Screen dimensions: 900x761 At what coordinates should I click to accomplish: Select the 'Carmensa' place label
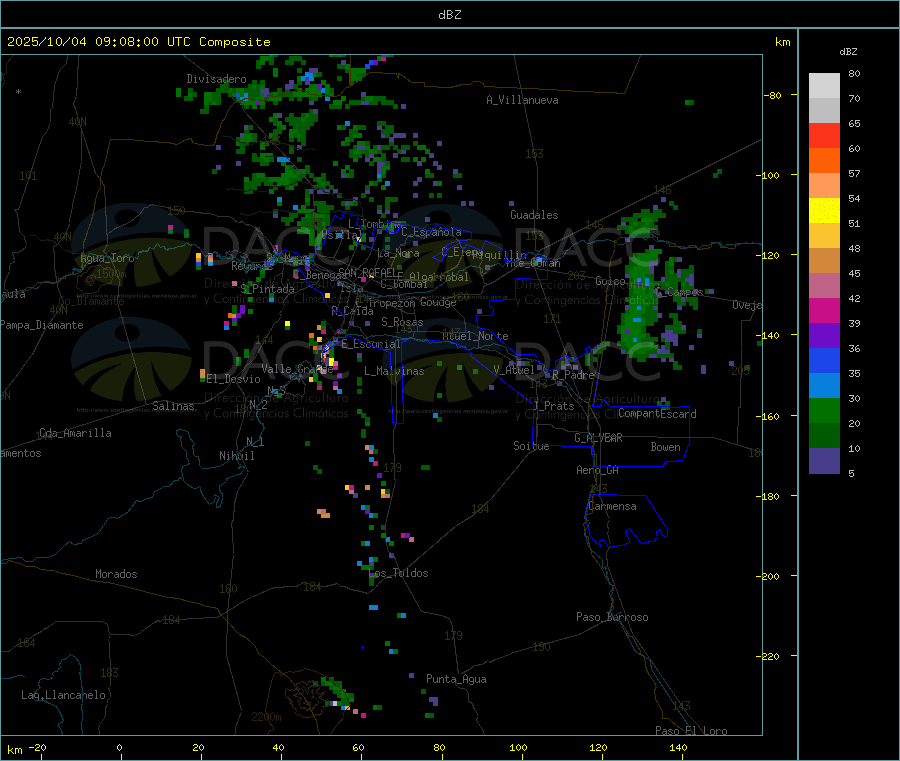click(612, 506)
